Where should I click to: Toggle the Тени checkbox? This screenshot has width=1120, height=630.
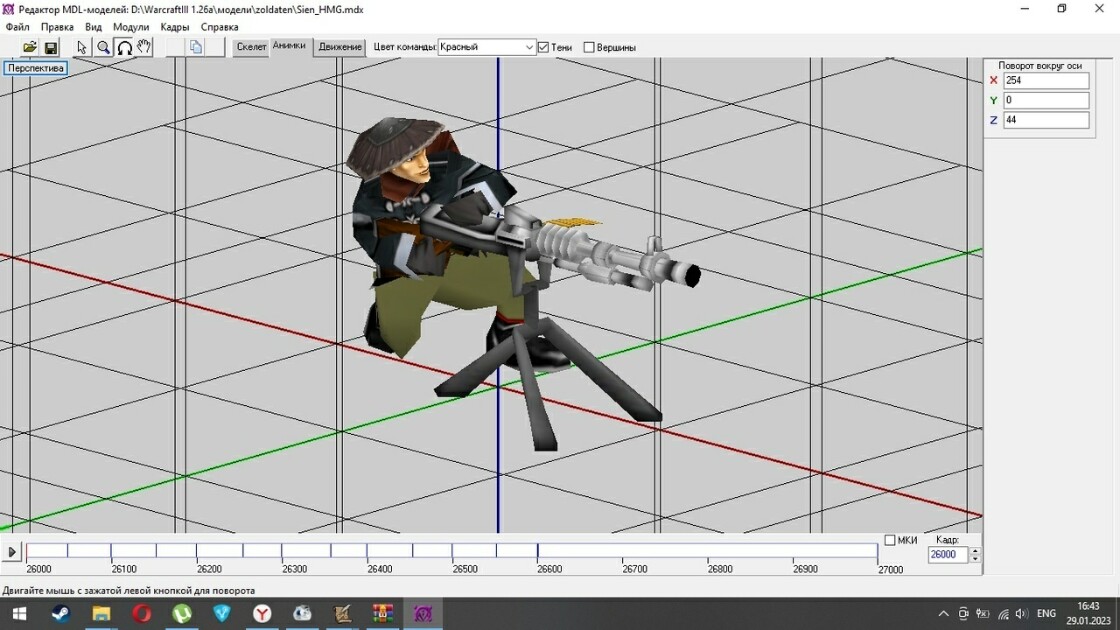(544, 47)
